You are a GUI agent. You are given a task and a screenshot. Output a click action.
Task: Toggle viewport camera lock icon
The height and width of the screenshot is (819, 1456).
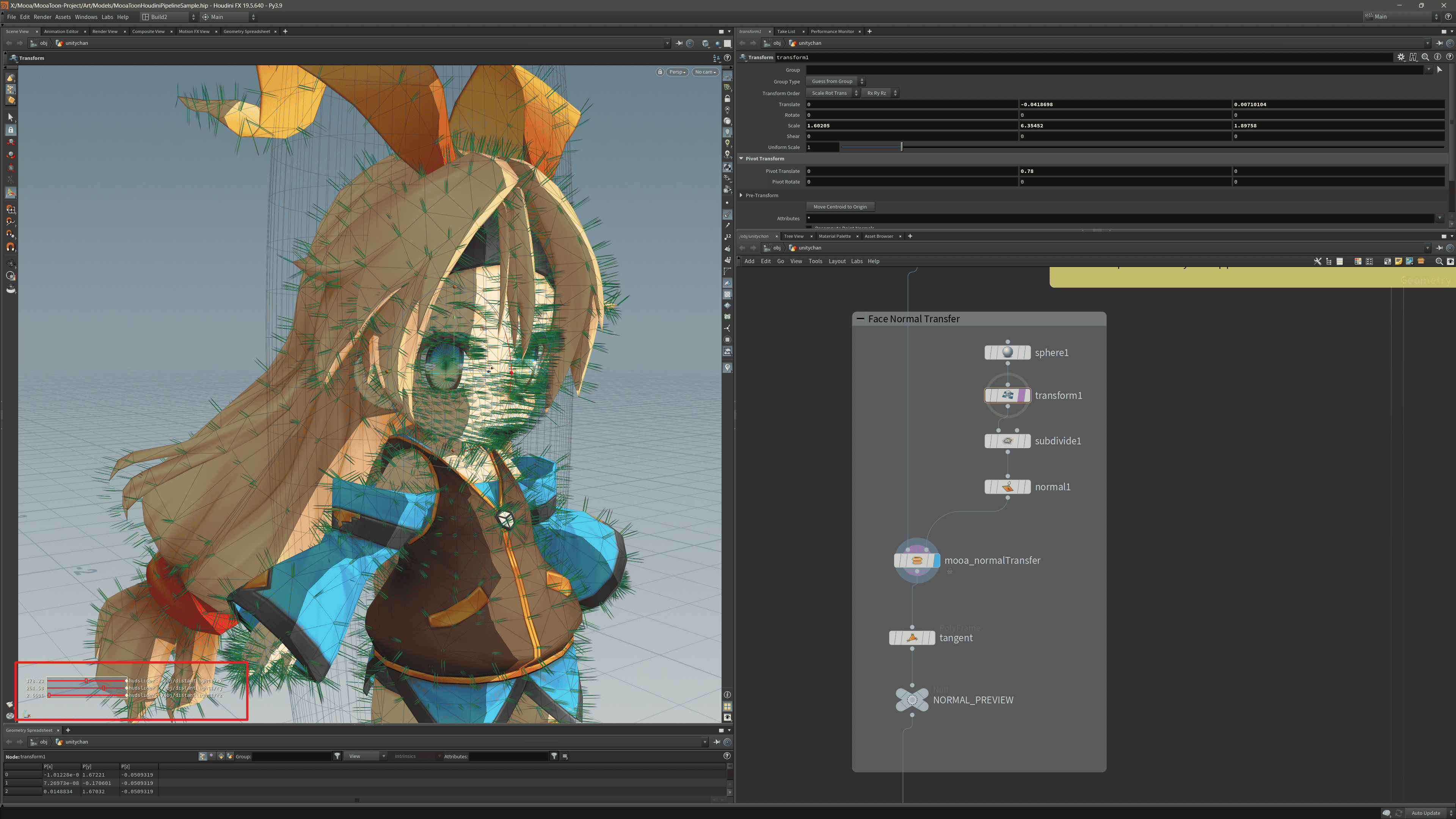660,72
